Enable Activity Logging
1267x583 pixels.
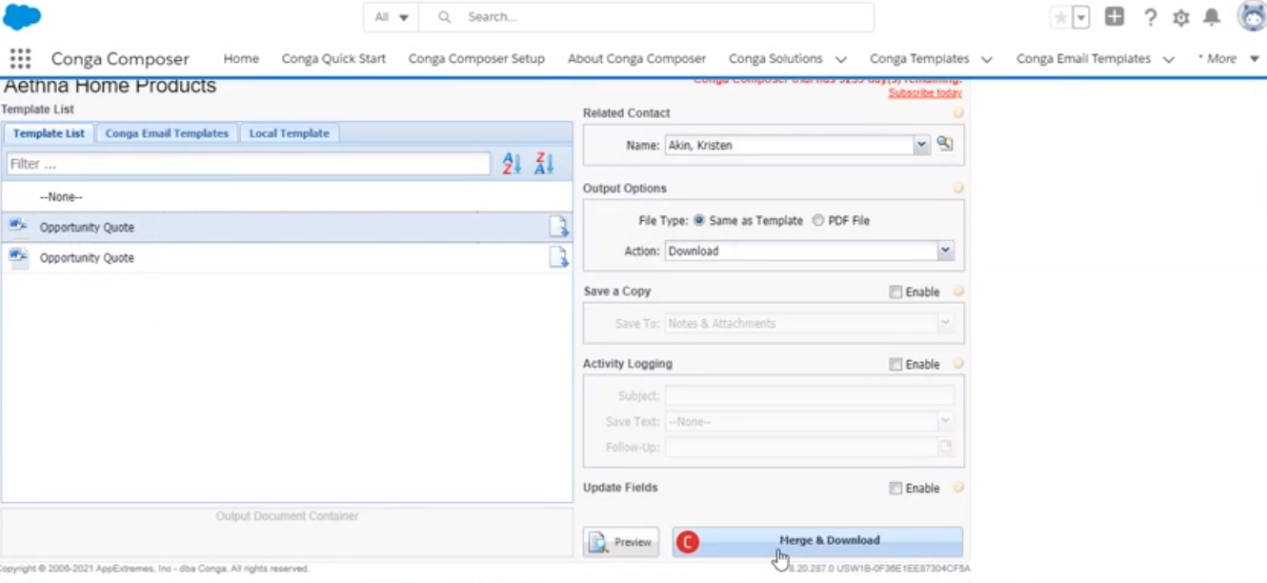[895, 364]
